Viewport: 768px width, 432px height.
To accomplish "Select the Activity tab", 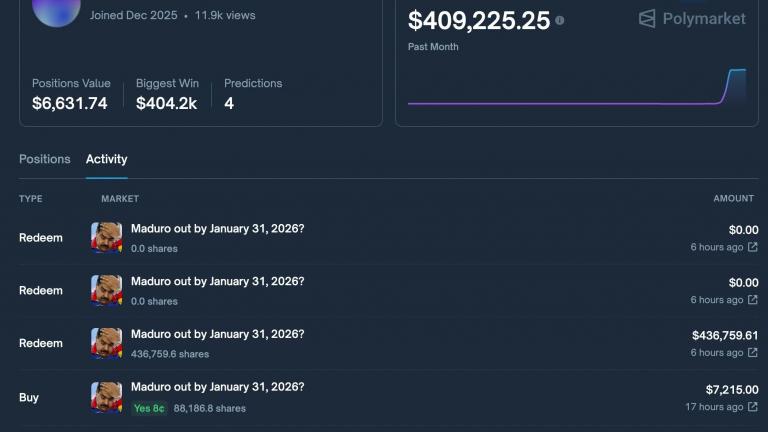I will pyautogui.click(x=106, y=159).
